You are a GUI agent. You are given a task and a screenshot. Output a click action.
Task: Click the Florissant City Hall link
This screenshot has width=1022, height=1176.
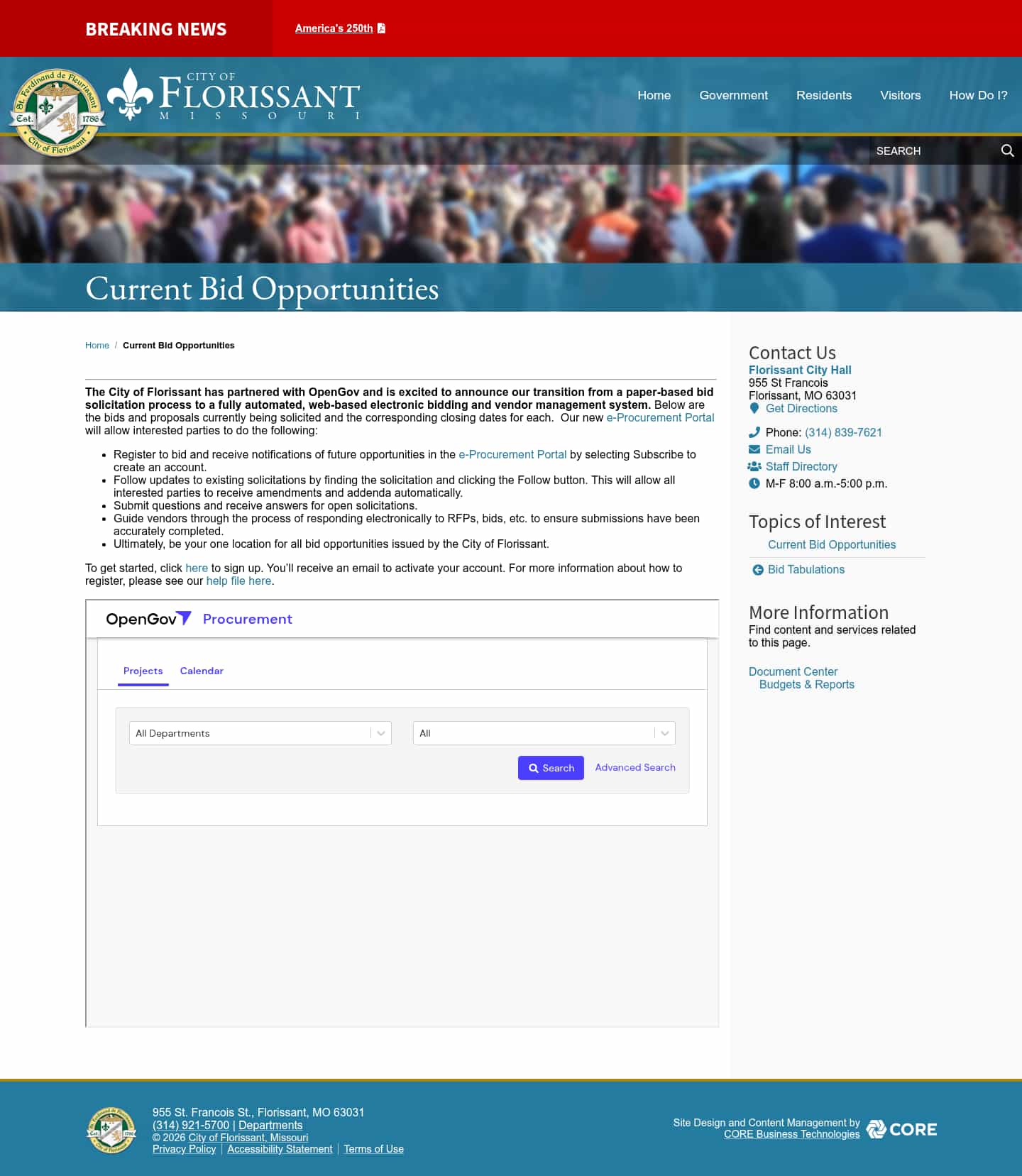800,370
